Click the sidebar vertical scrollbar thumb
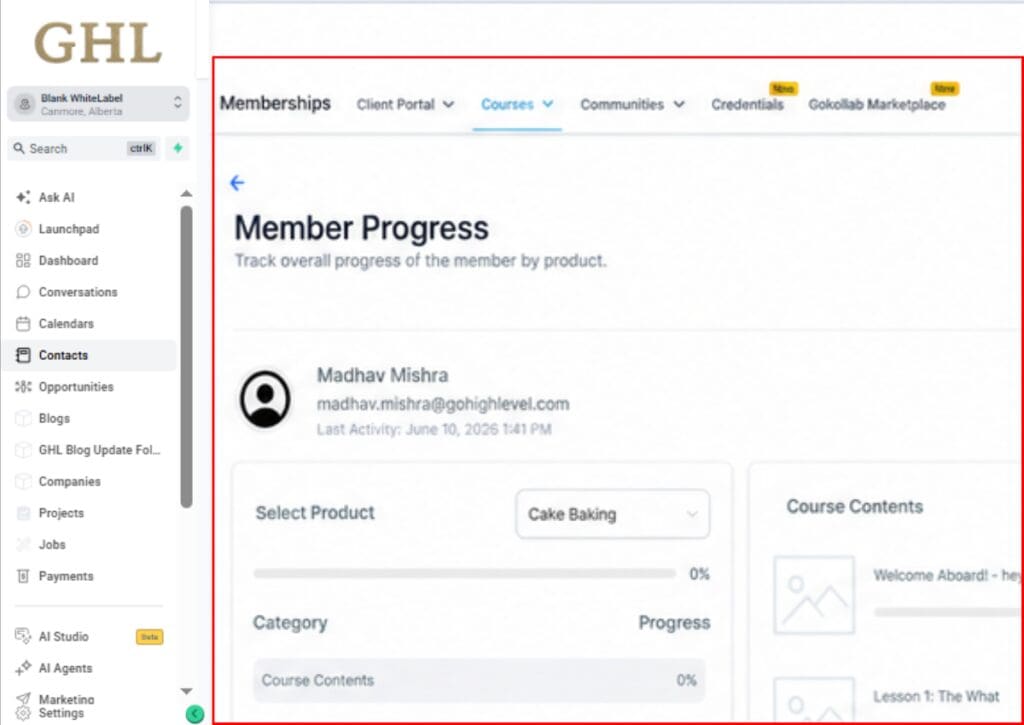The height and width of the screenshot is (725, 1024). (x=186, y=357)
